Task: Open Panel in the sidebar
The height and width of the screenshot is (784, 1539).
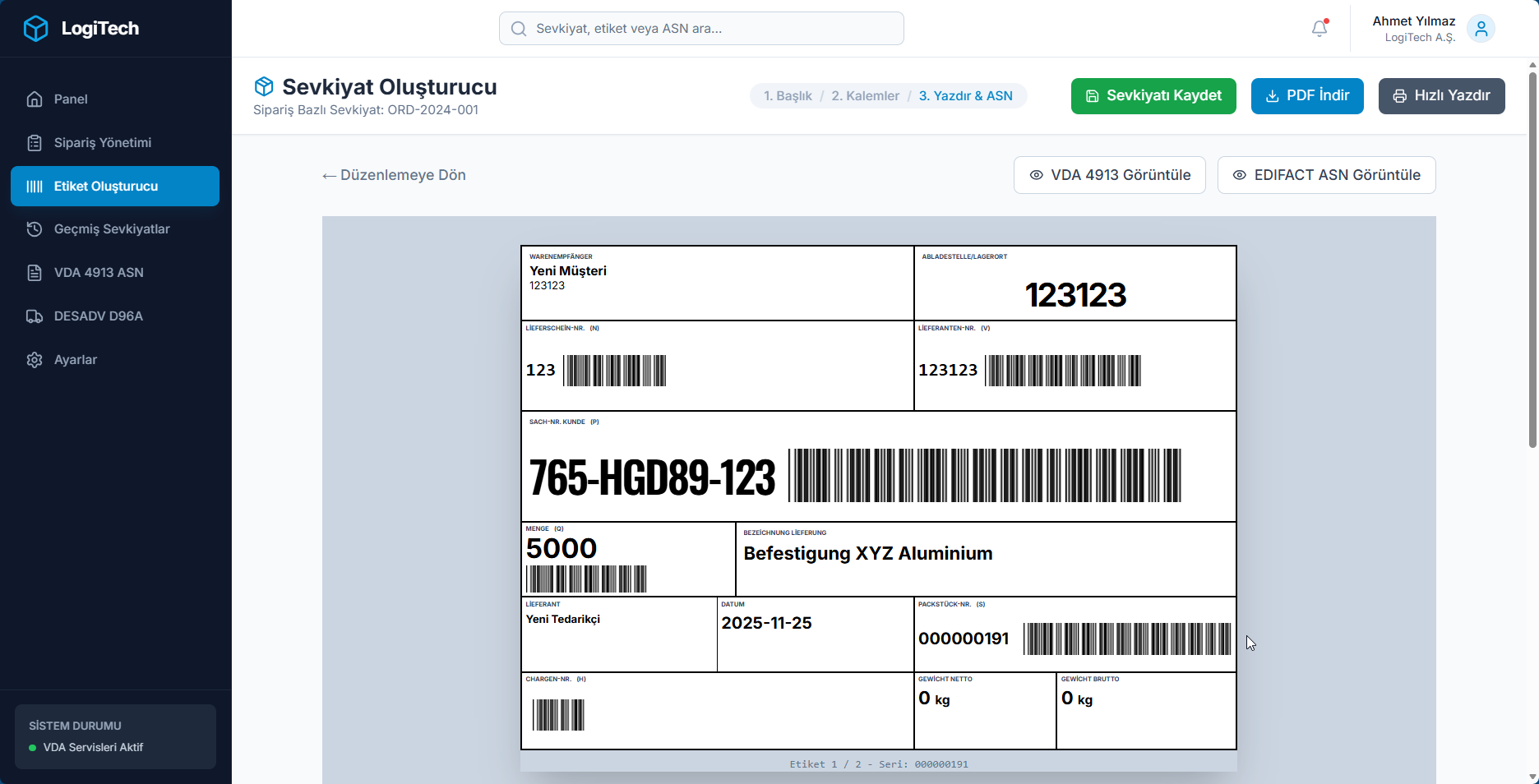Action: point(115,99)
